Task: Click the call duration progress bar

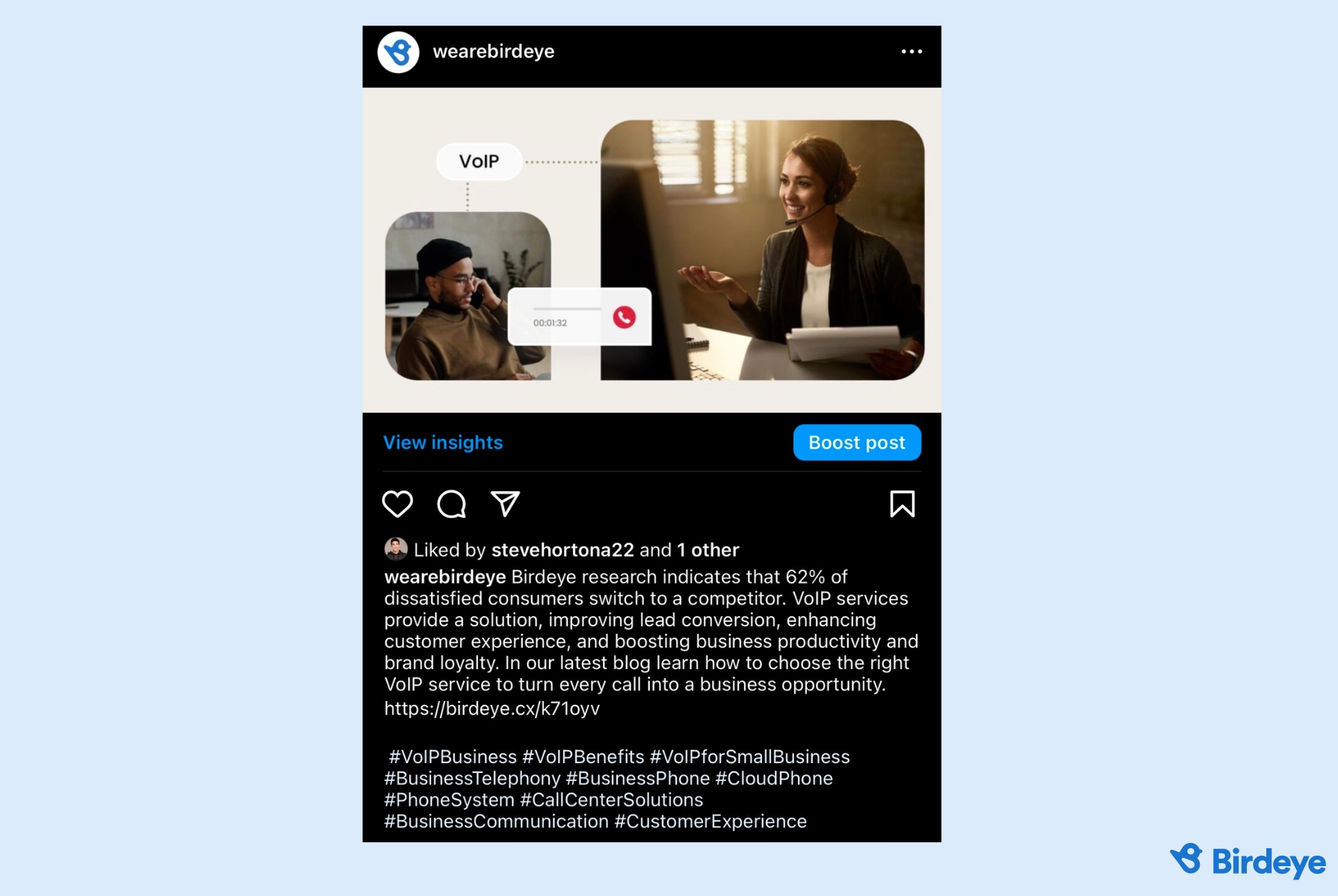Action: [567, 308]
